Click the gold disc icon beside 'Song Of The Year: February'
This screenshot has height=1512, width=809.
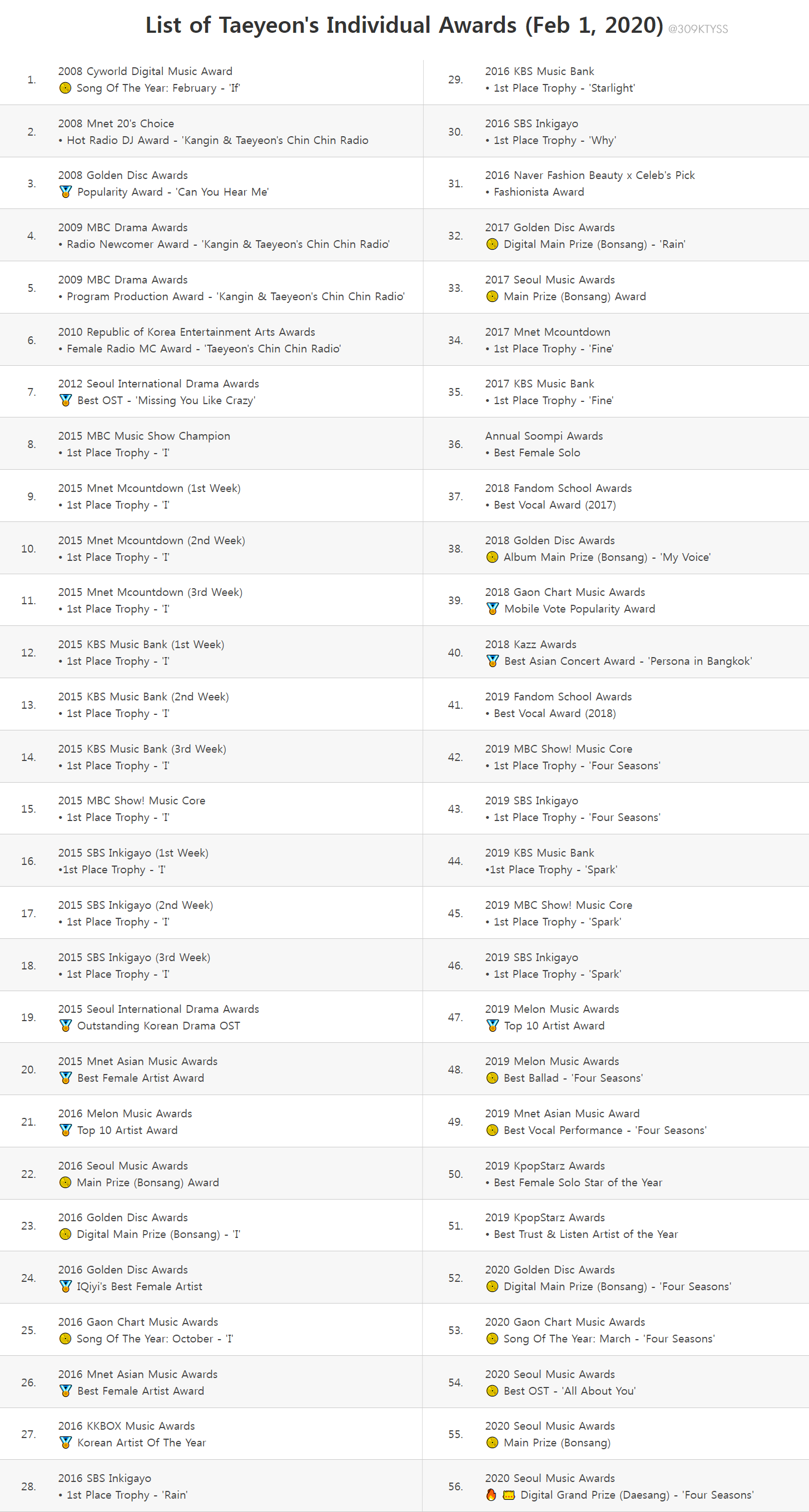click(x=65, y=88)
